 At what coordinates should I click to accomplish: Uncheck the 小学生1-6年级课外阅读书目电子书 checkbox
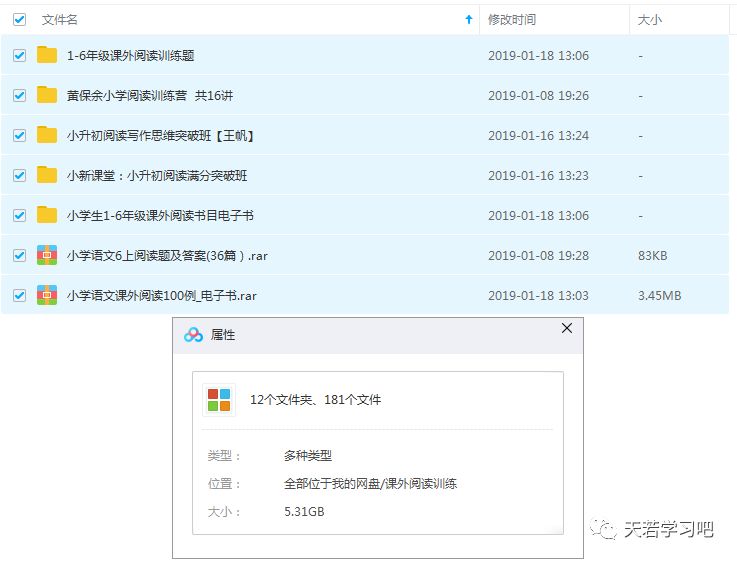pyautogui.click(x=19, y=215)
